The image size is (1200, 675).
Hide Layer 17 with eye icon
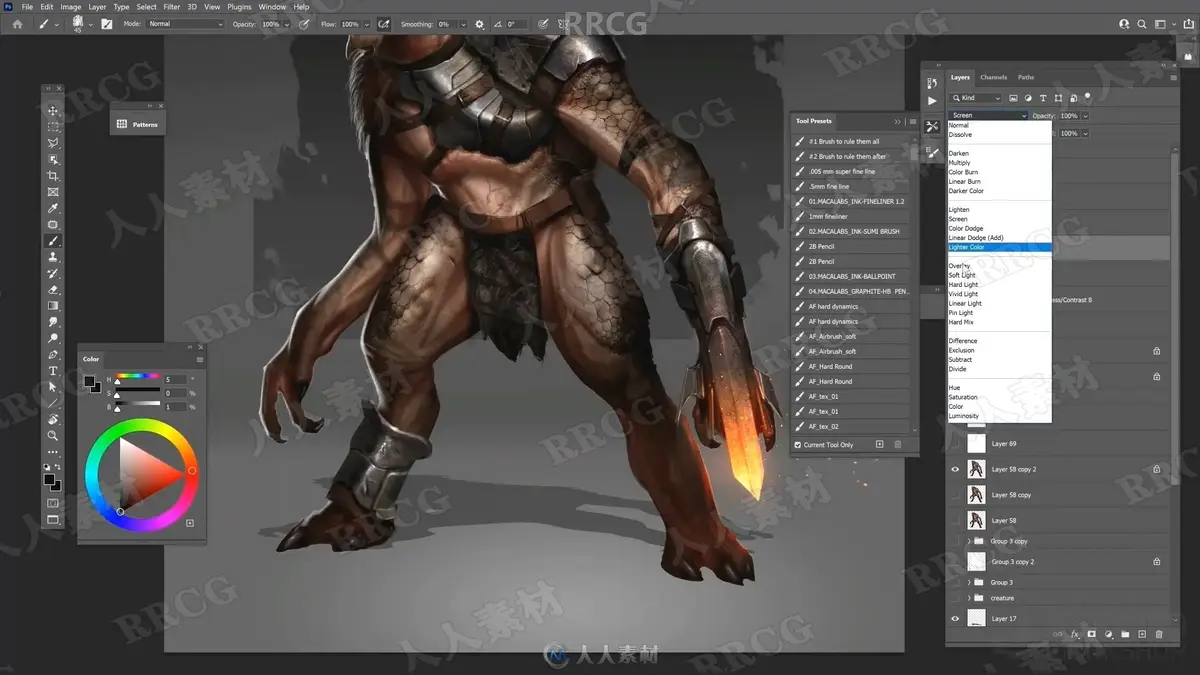pos(955,619)
